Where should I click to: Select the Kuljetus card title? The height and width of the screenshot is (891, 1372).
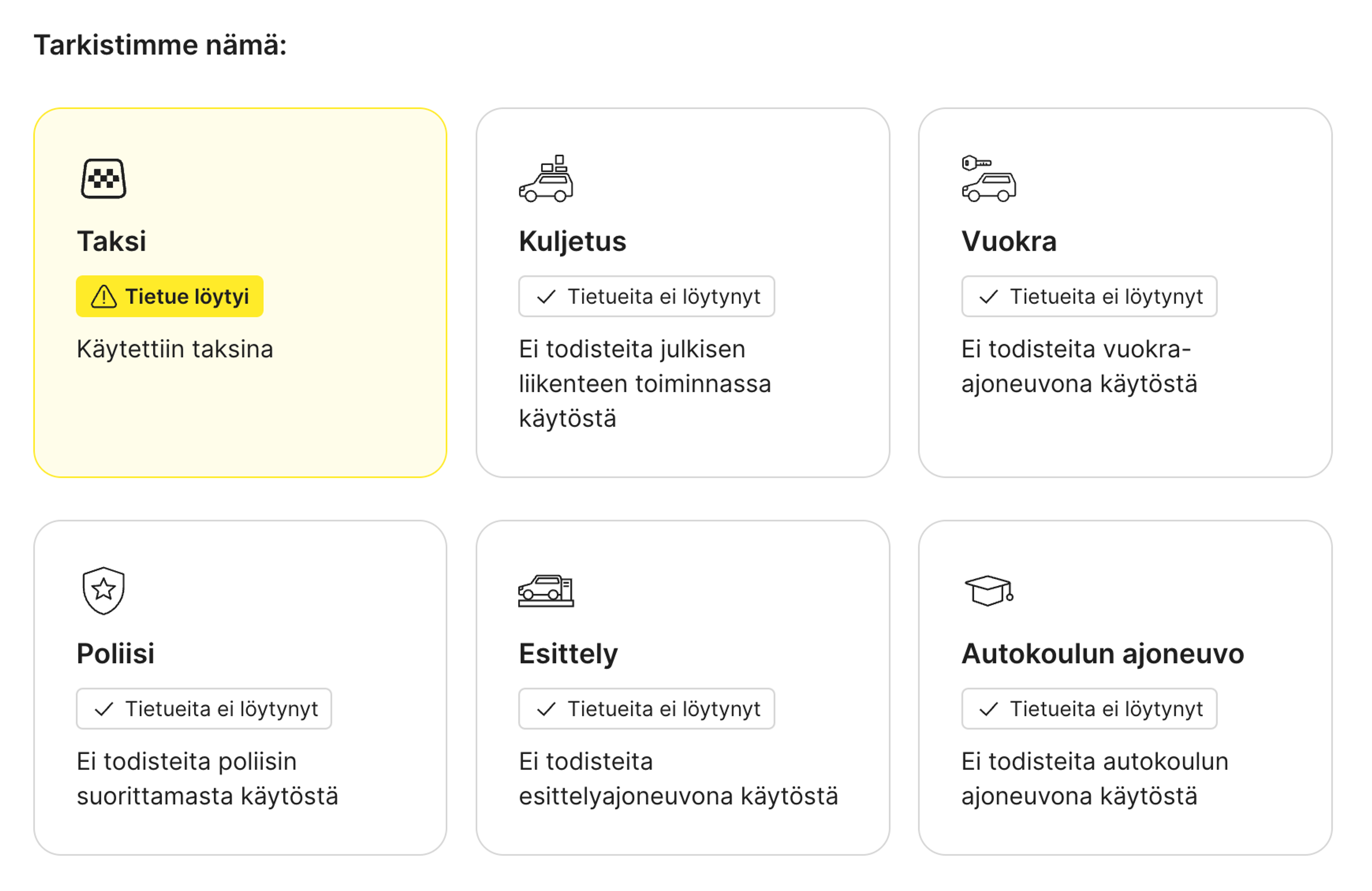572,242
